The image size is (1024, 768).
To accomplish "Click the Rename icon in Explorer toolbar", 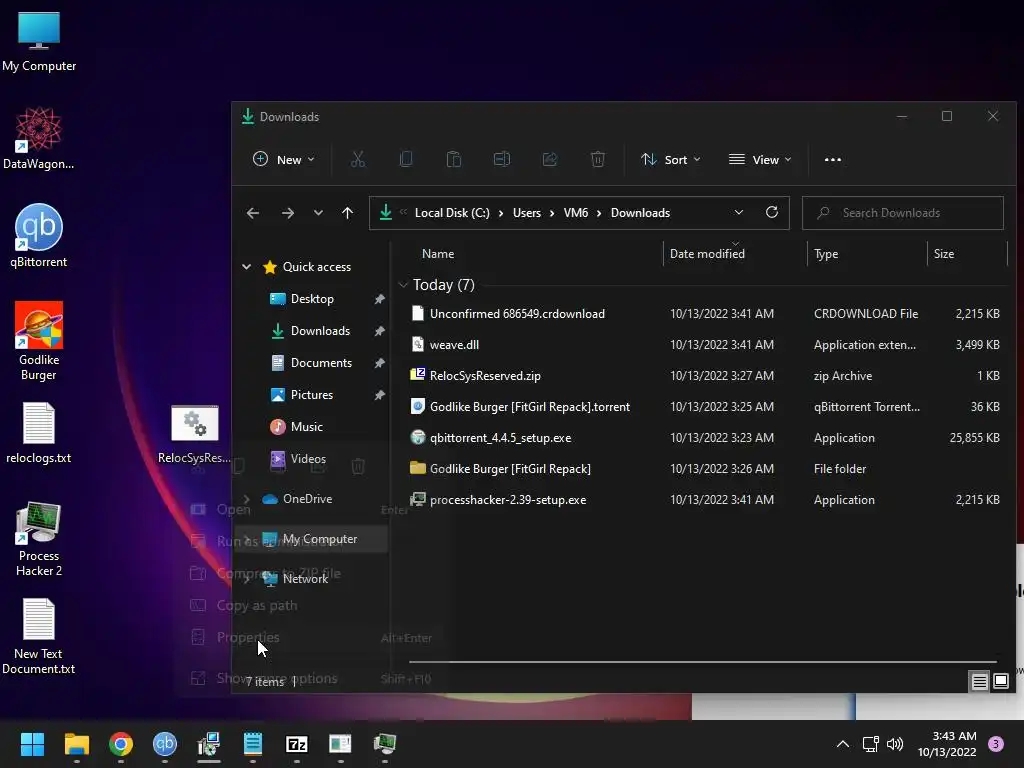I will tap(502, 159).
